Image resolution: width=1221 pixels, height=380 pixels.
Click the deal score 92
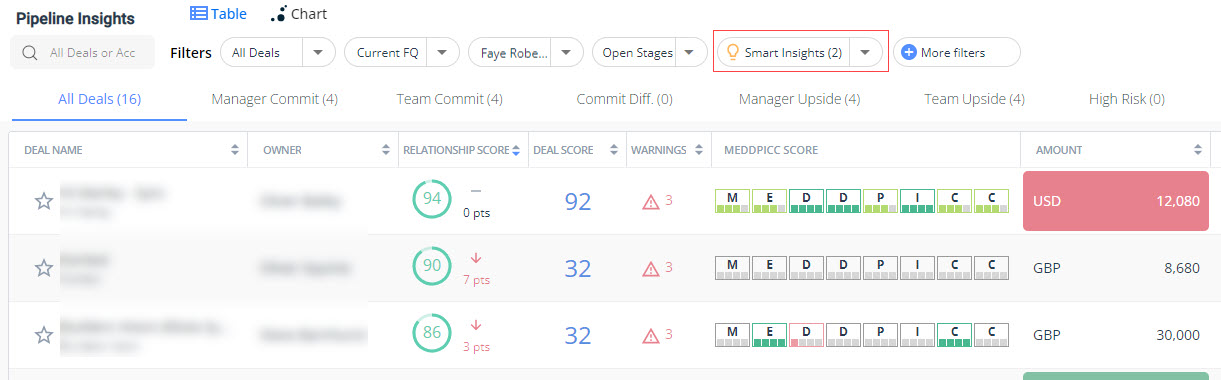[x=578, y=201]
